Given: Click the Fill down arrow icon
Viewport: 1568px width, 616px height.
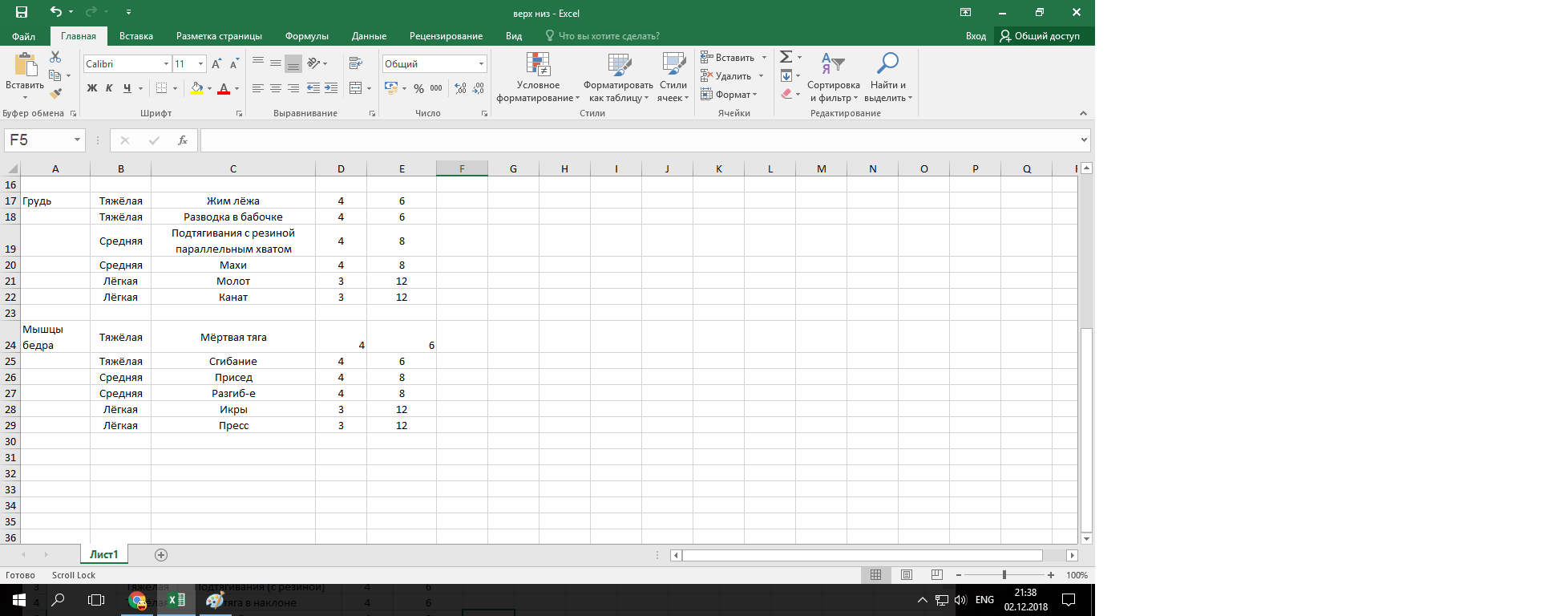Looking at the screenshot, I should 786,75.
